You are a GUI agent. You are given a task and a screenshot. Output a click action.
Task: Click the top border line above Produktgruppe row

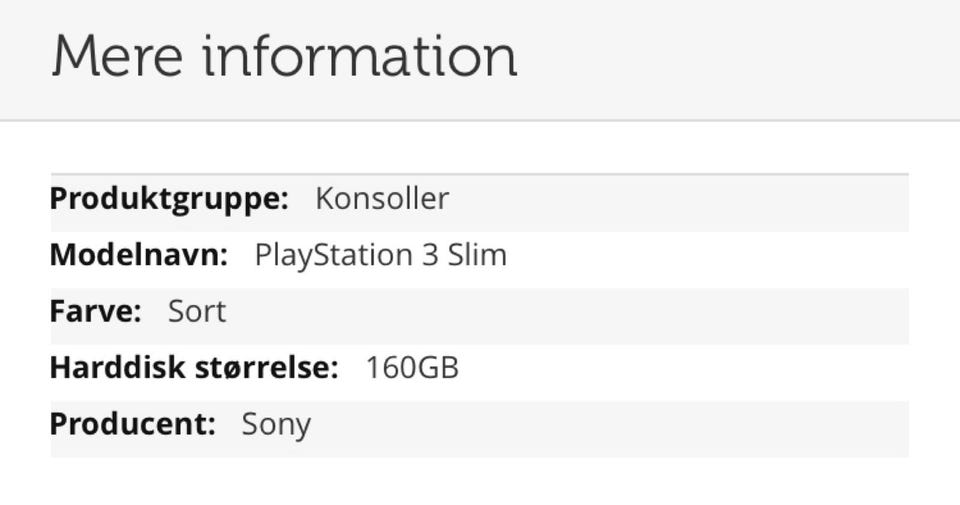tap(480, 174)
